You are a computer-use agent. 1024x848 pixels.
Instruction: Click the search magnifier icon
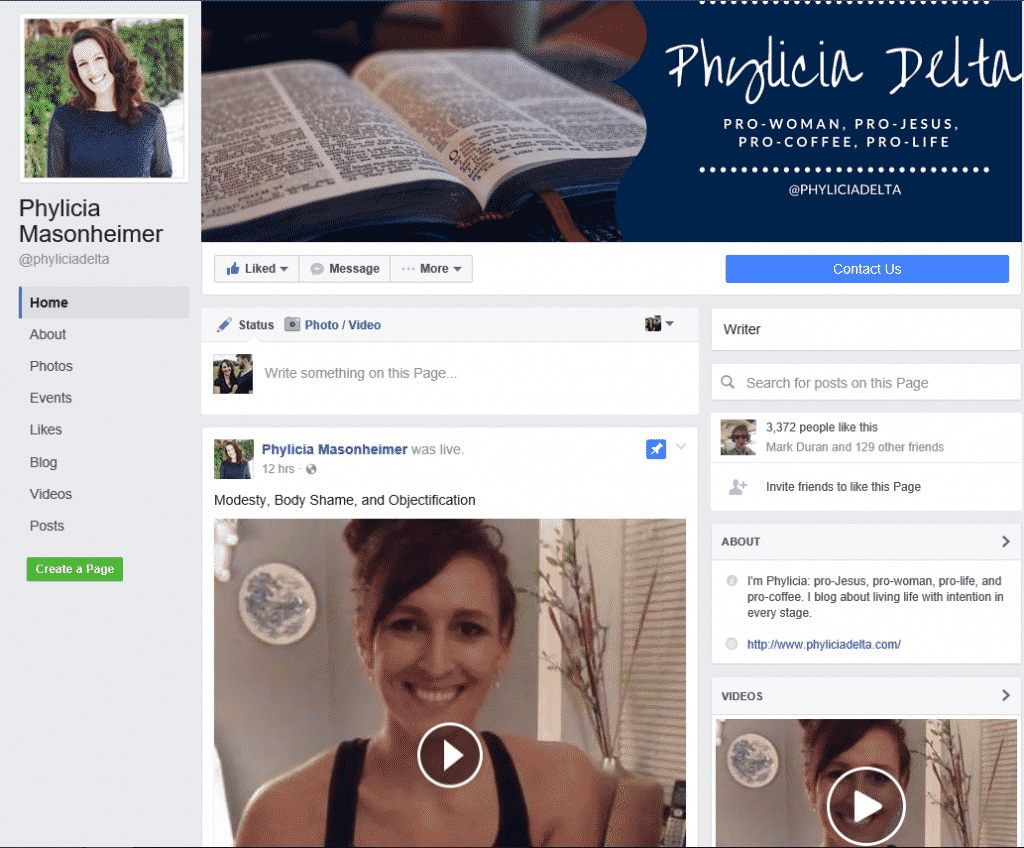[x=728, y=382]
